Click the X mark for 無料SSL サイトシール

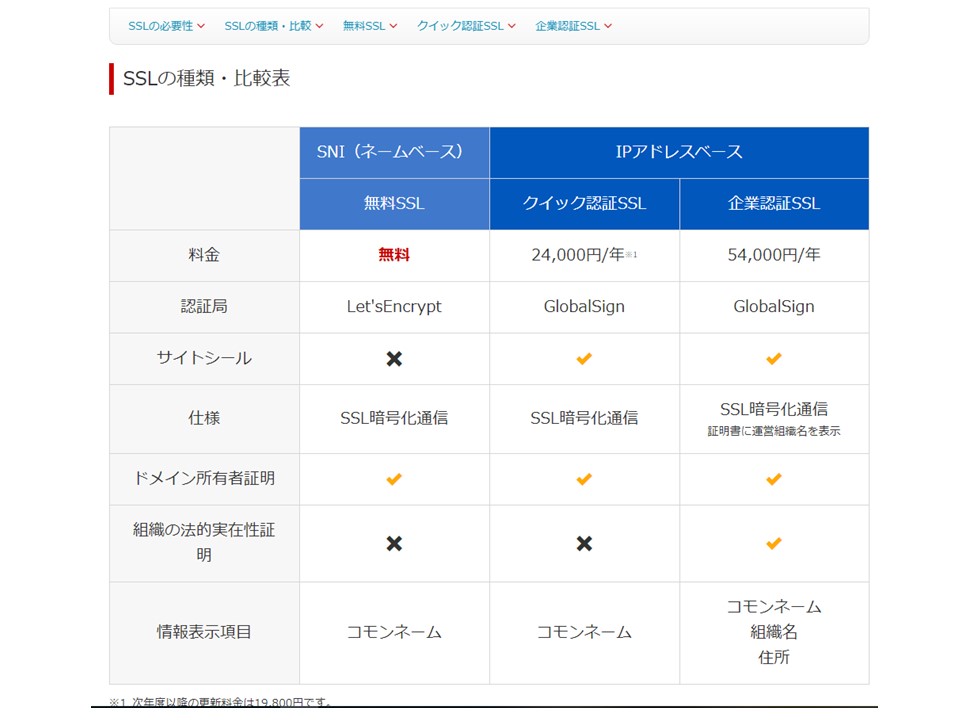pyautogui.click(x=394, y=359)
